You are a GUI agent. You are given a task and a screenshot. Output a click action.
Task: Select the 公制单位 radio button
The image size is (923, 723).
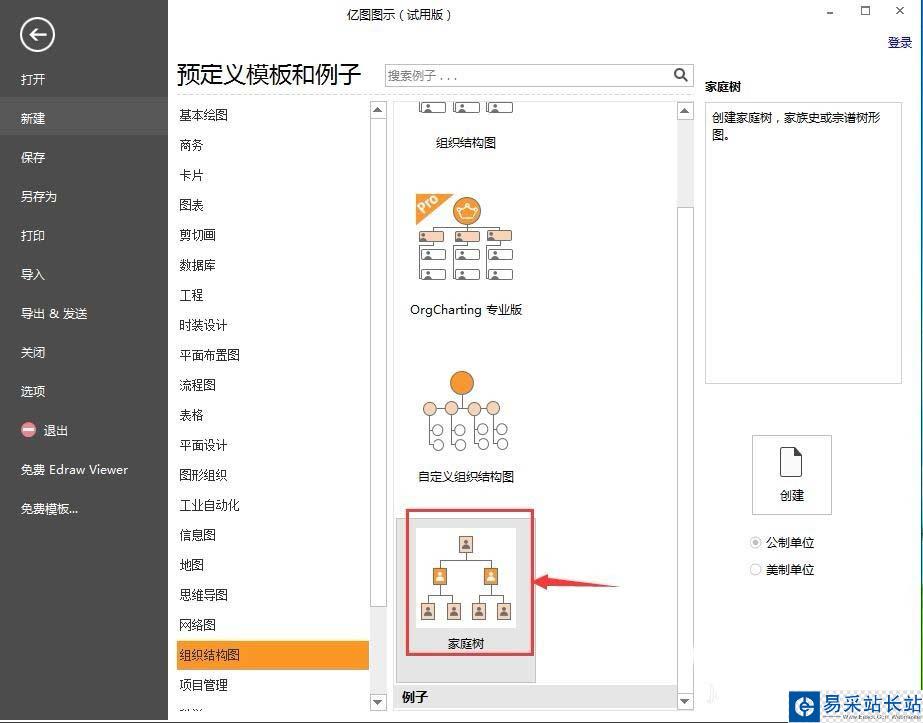(755, 542)
